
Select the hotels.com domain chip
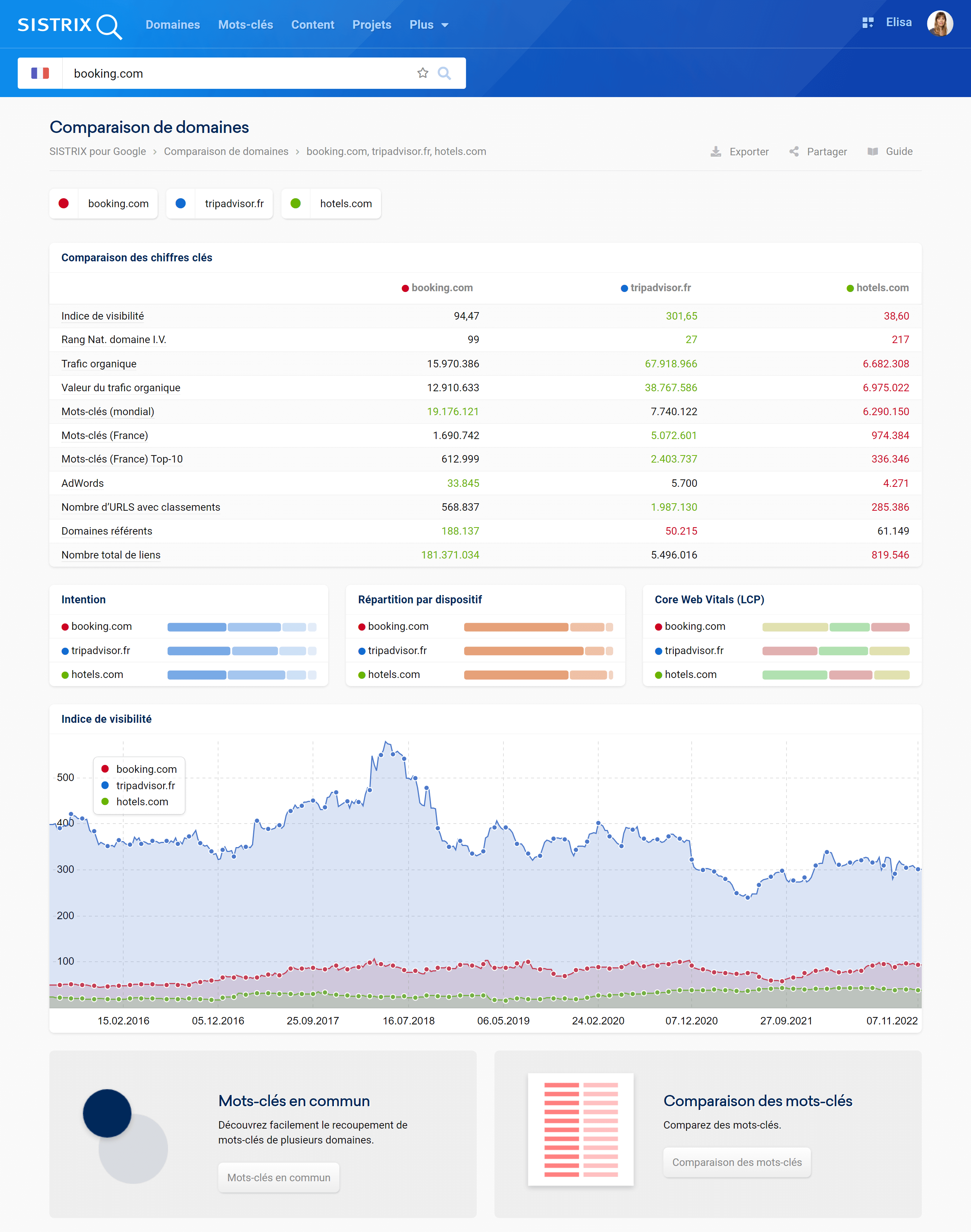coord(331,203)
